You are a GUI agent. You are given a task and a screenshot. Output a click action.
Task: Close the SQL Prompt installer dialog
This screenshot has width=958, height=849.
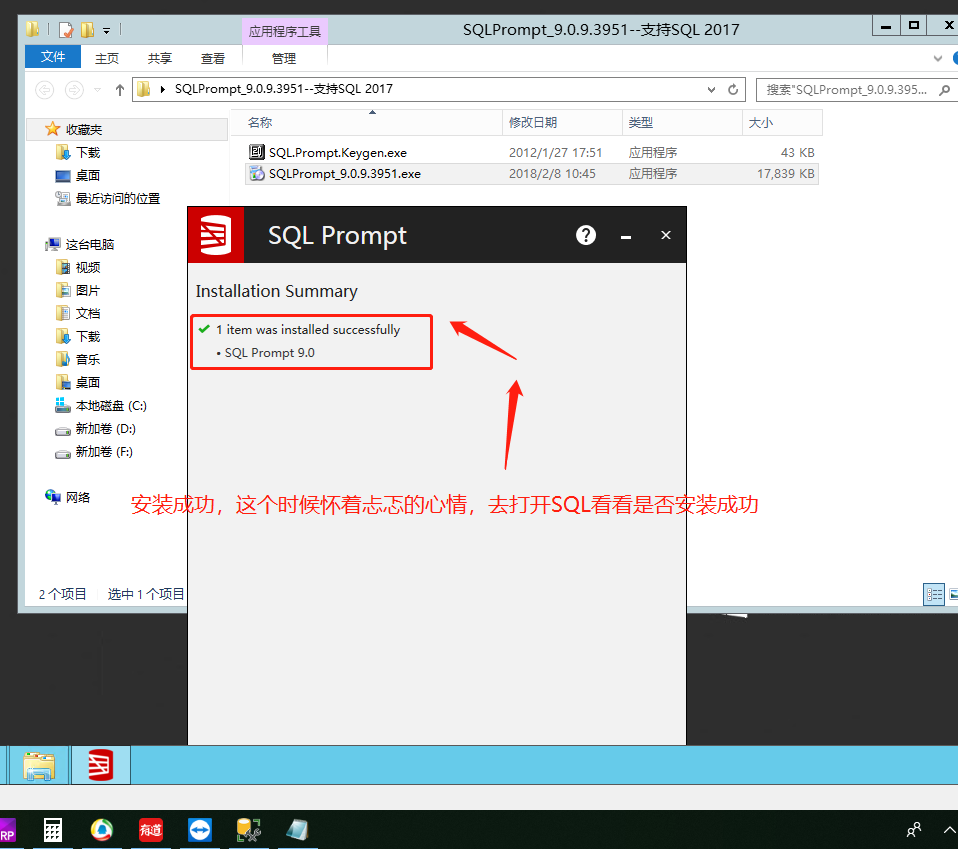666,235
